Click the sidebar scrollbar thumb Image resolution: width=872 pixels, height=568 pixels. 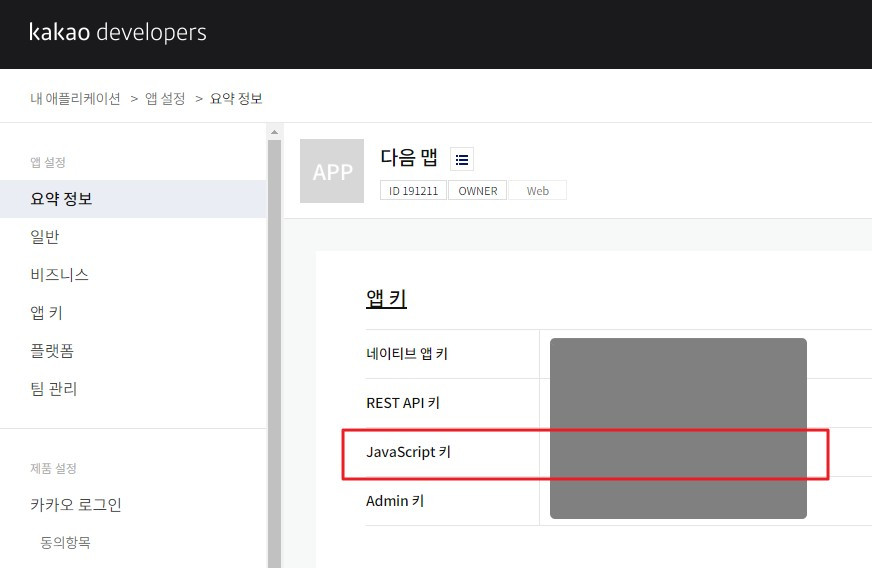coord(274,354)
